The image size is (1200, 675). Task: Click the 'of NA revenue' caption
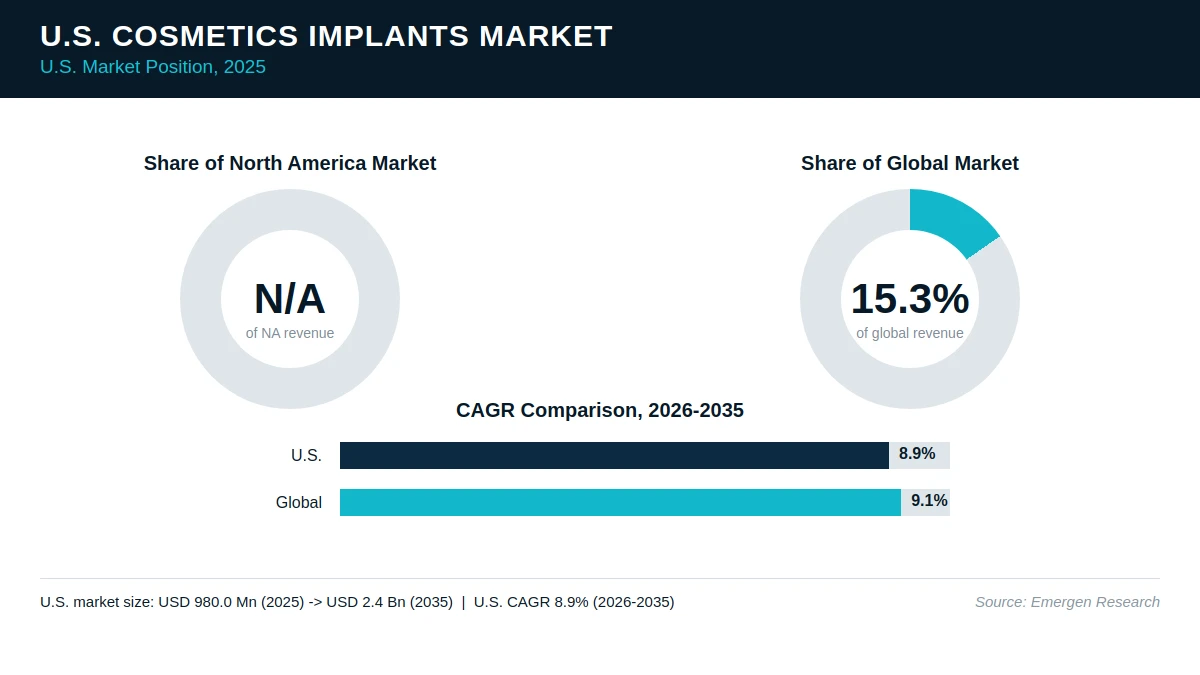click(290, 333)
